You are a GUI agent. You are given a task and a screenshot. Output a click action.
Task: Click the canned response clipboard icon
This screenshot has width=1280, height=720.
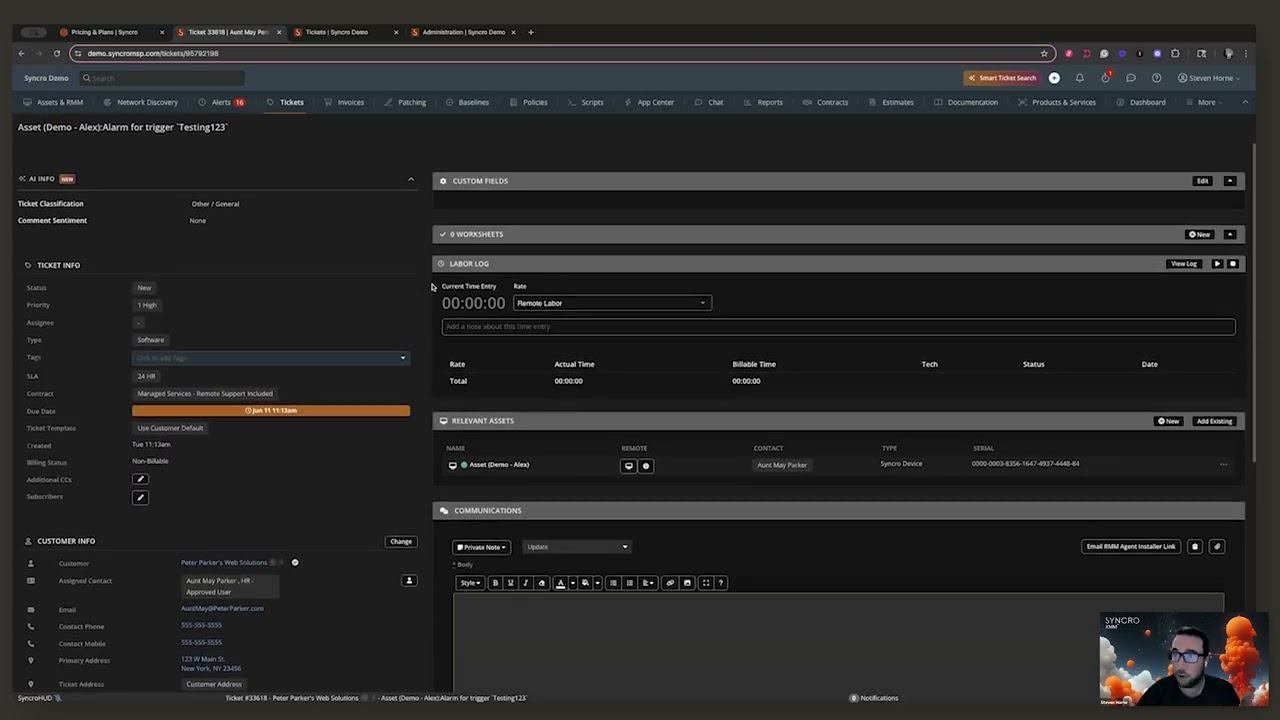(x=1195, y=547)
